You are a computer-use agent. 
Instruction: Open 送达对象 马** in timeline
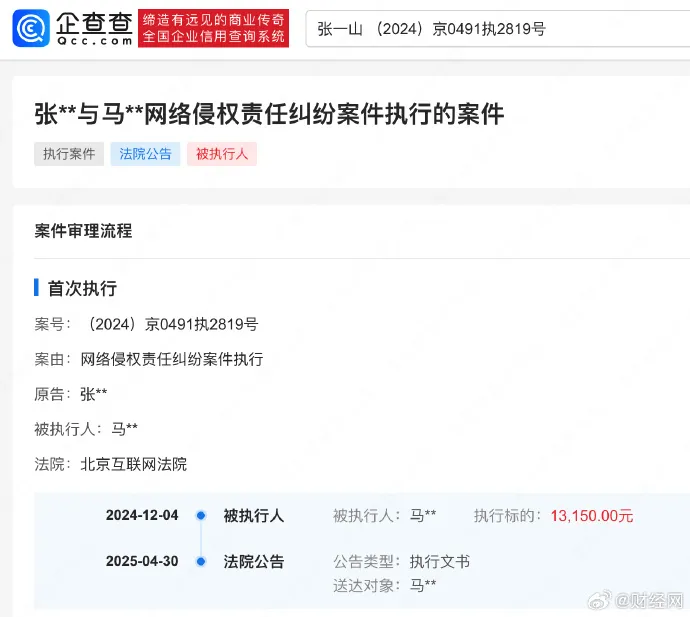click(x=423, y=585)
